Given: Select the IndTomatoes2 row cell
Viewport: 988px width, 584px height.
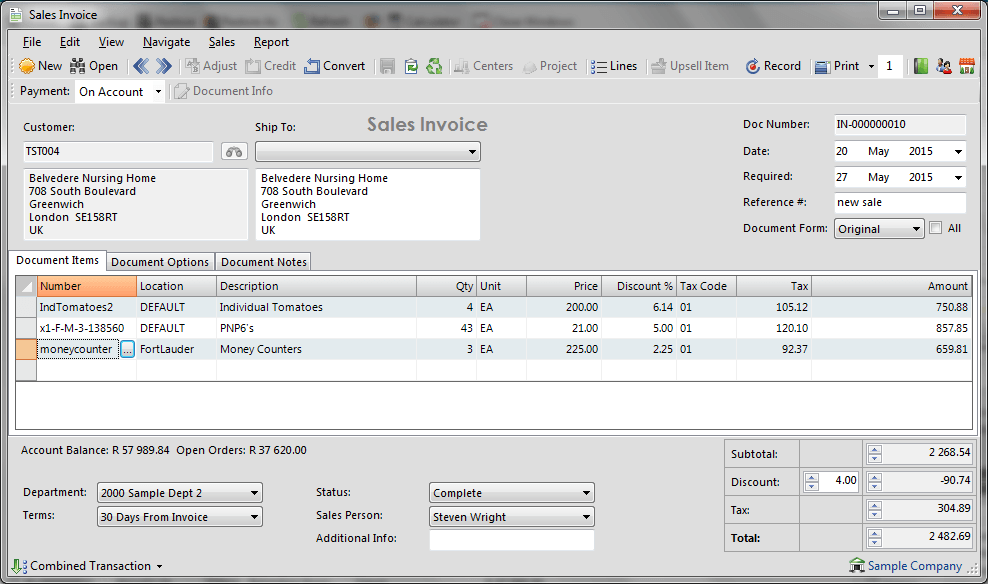Looking at the screenshot, I should pos(87,307).
